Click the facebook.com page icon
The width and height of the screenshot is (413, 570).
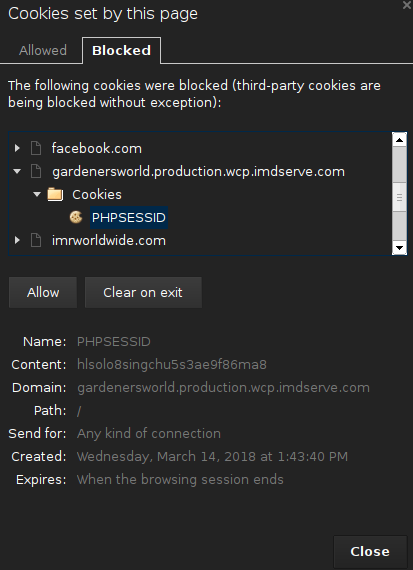click(x=36, y=148)
